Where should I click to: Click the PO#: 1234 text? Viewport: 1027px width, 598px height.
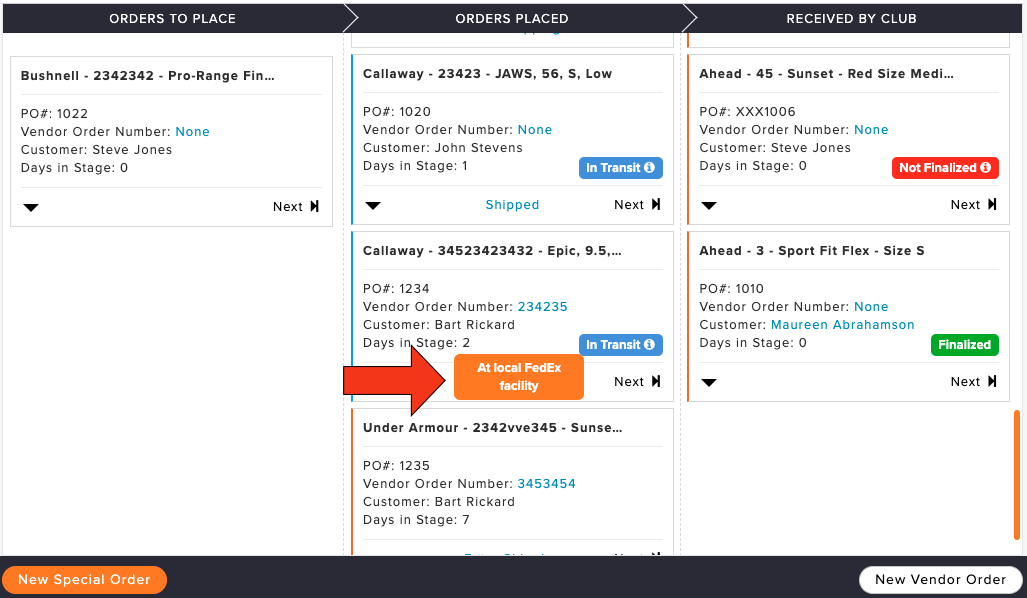pyautogui.click(x=396, y=288)
